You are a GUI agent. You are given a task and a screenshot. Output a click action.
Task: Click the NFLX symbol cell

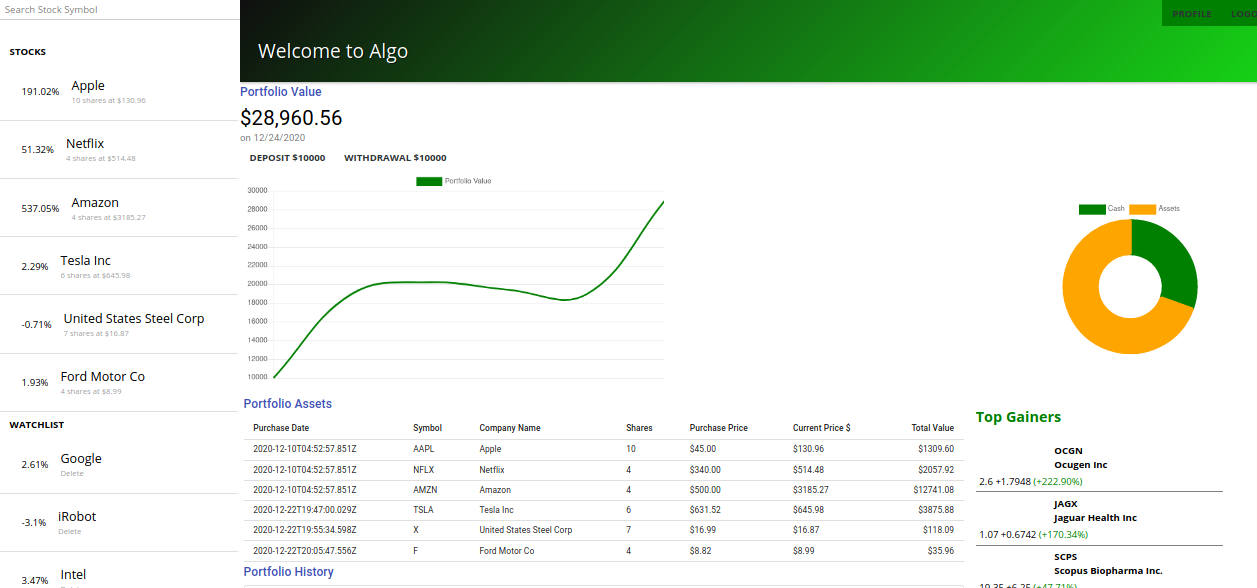[x=424, y=470]
